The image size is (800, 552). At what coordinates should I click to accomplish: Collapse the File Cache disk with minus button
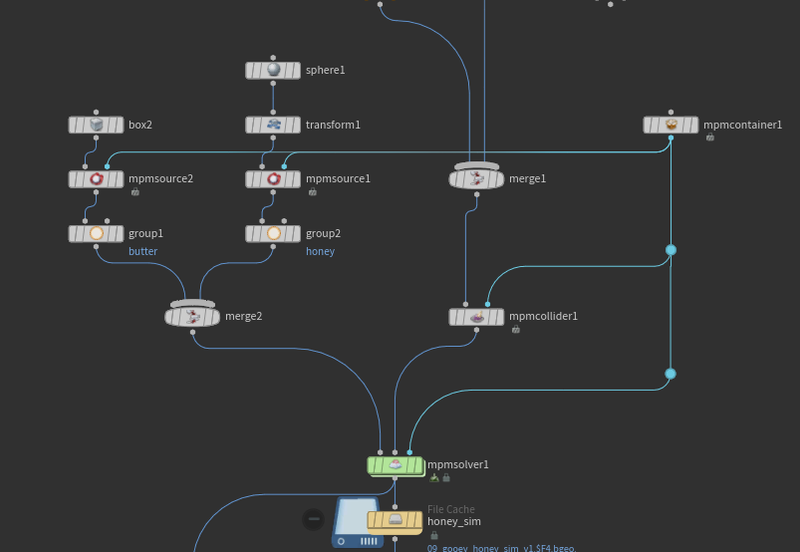click(313, 519)
